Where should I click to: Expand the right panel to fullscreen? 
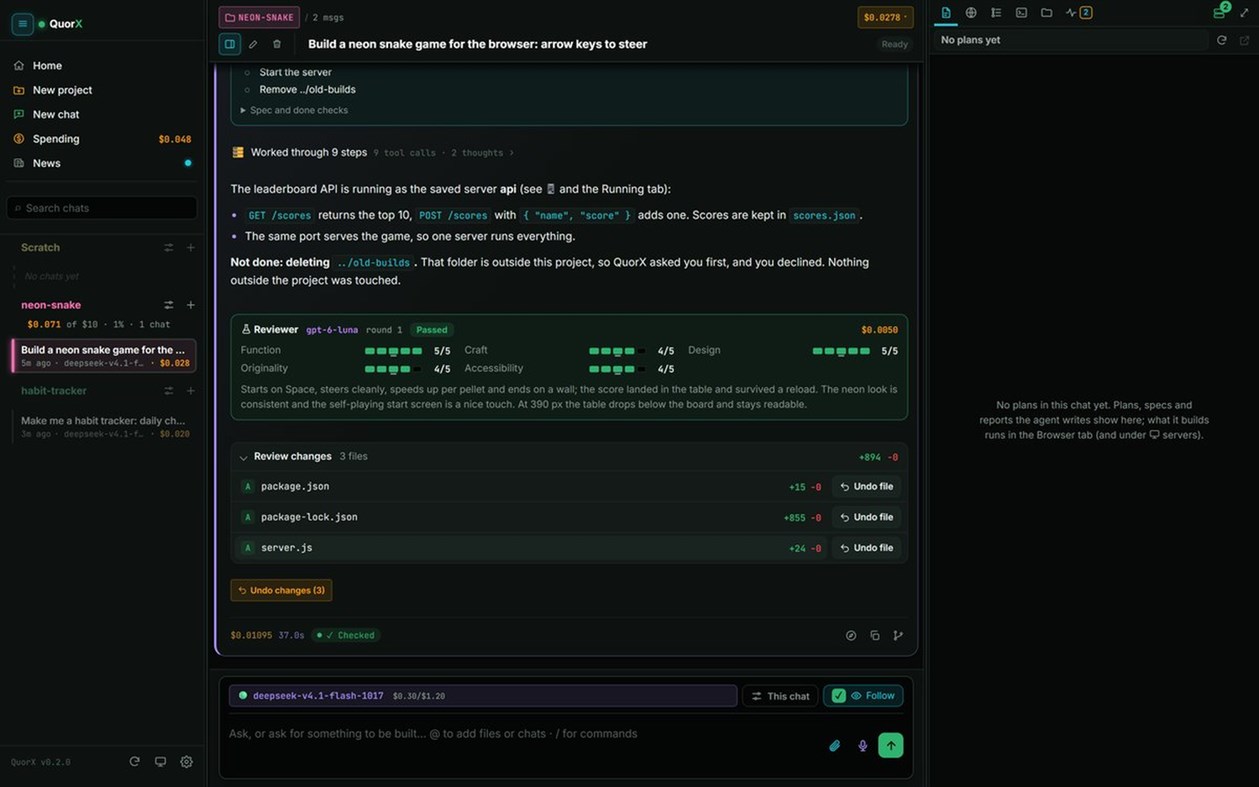(1244, 13)
